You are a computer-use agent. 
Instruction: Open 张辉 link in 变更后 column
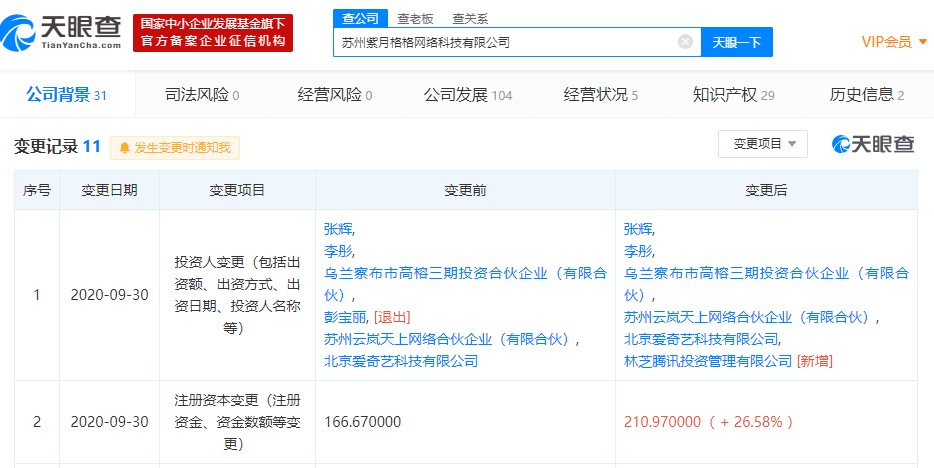pos(640,229)
